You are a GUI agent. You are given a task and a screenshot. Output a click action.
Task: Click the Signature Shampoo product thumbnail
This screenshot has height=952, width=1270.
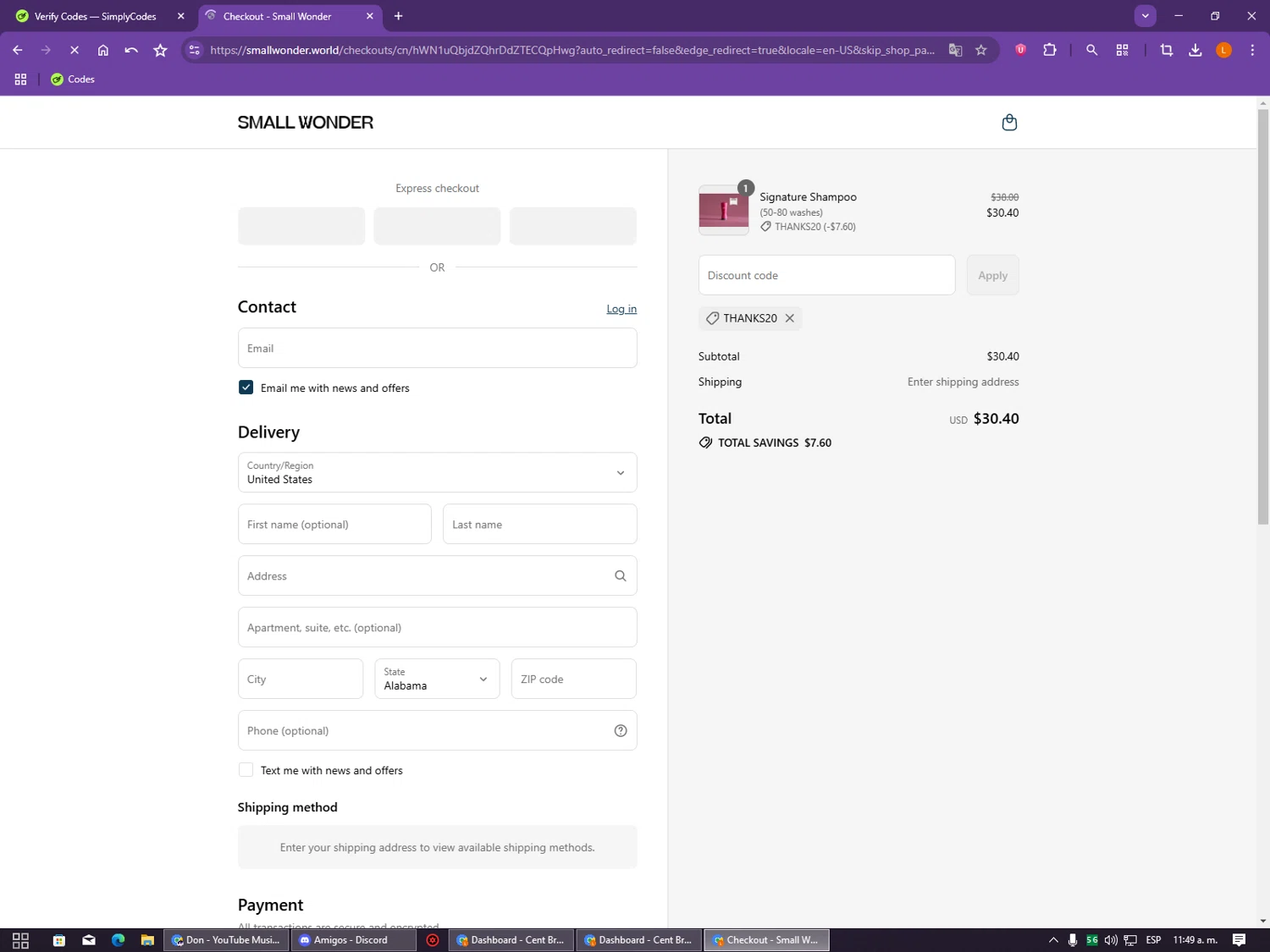click(723, 210)
